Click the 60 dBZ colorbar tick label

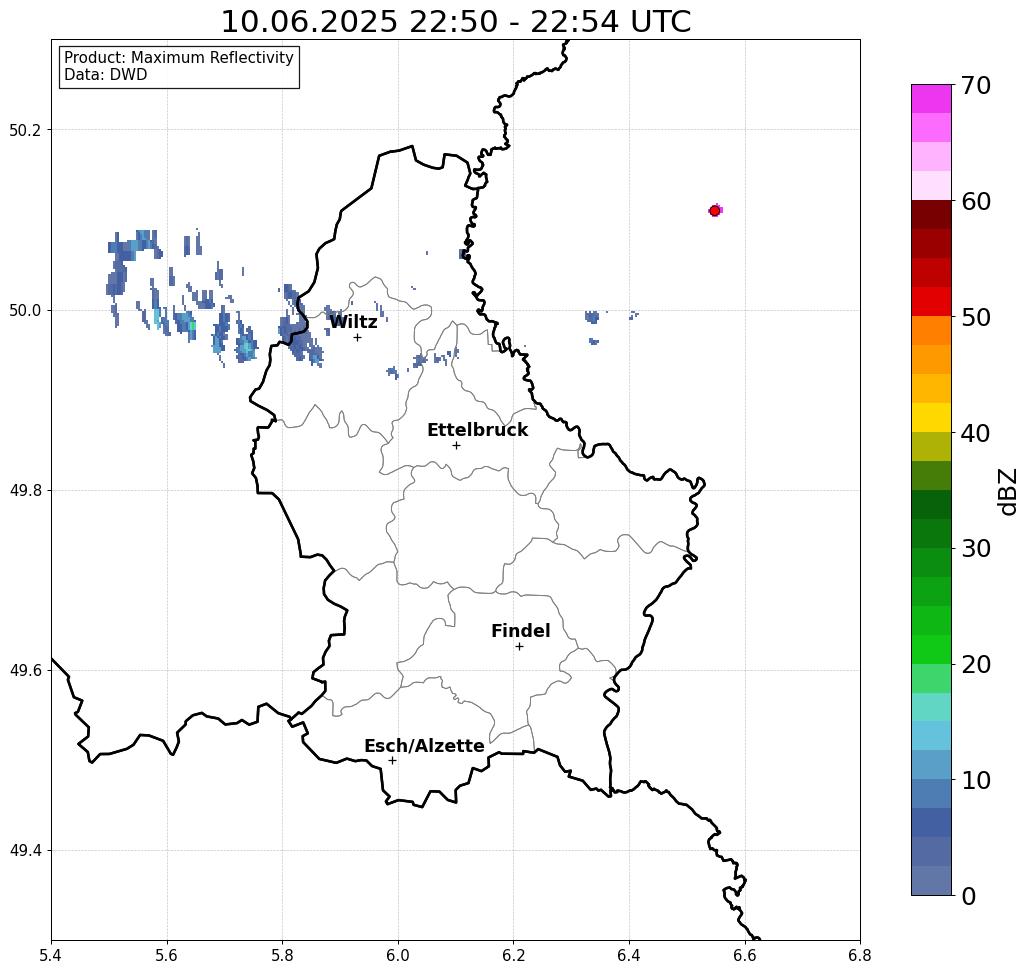[975, 201]
